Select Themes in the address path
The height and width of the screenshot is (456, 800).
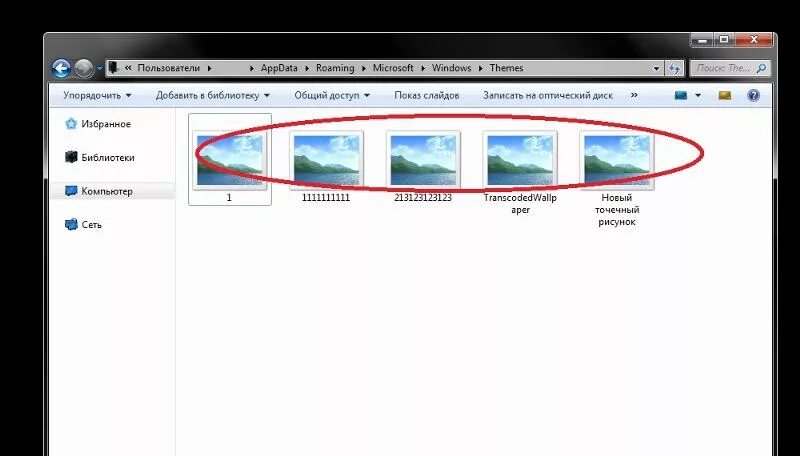coord(506,68)
